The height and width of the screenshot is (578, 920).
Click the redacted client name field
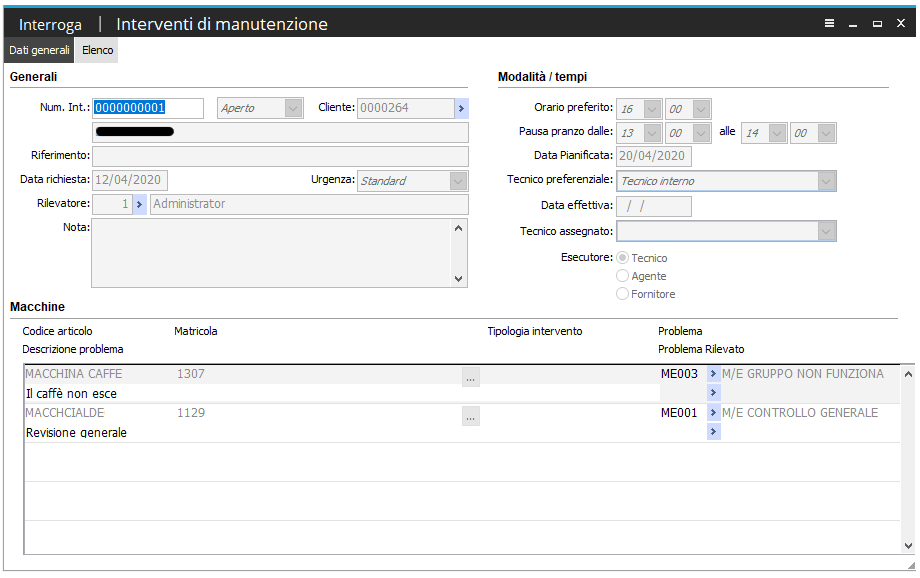coord(280,132)
